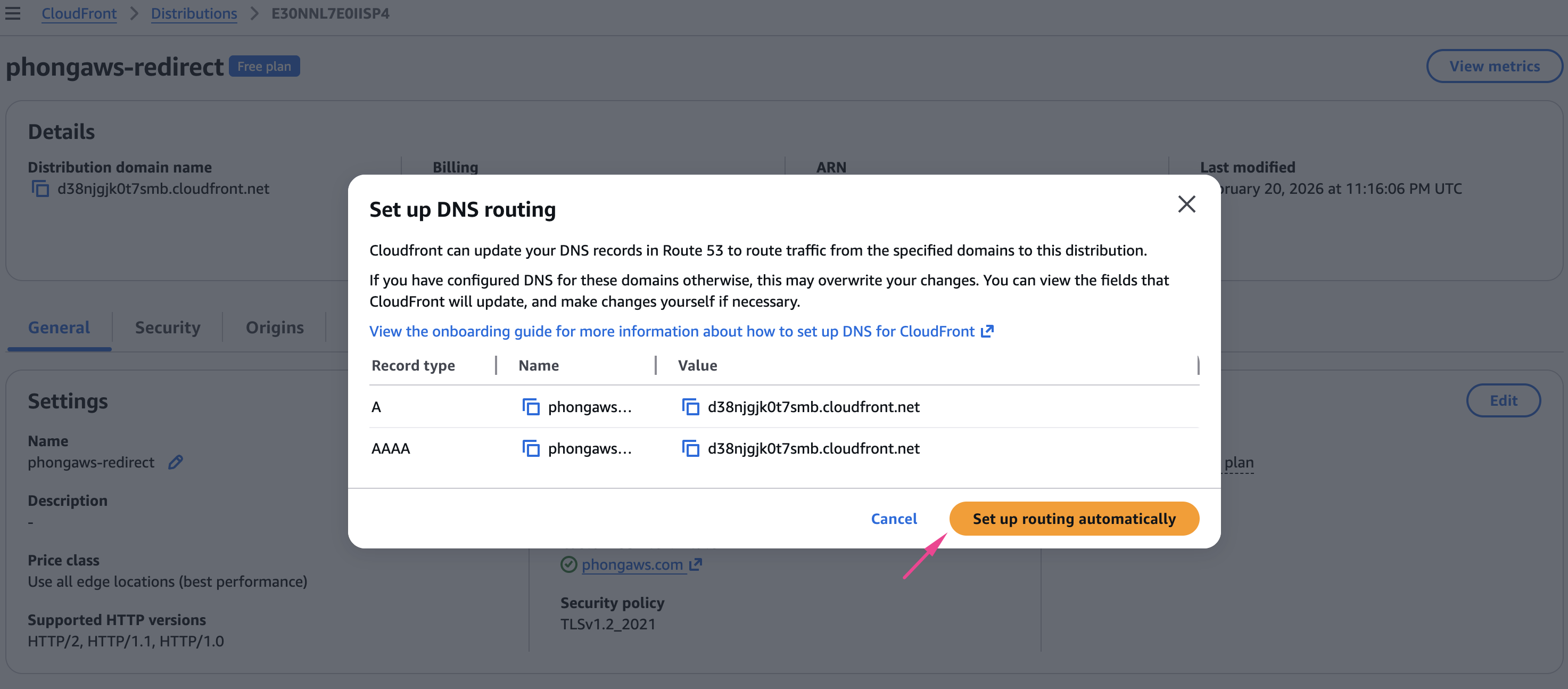Select the General tab
The height and width of the screenshot is (689, 1568).
[59, 328]
